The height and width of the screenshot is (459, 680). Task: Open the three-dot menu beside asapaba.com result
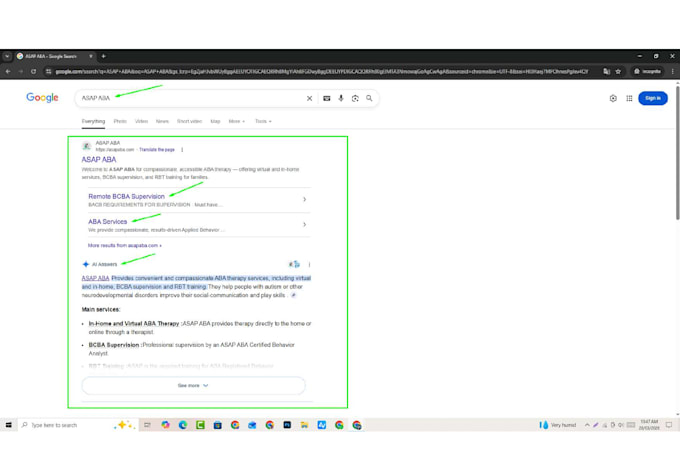point(182,150)
